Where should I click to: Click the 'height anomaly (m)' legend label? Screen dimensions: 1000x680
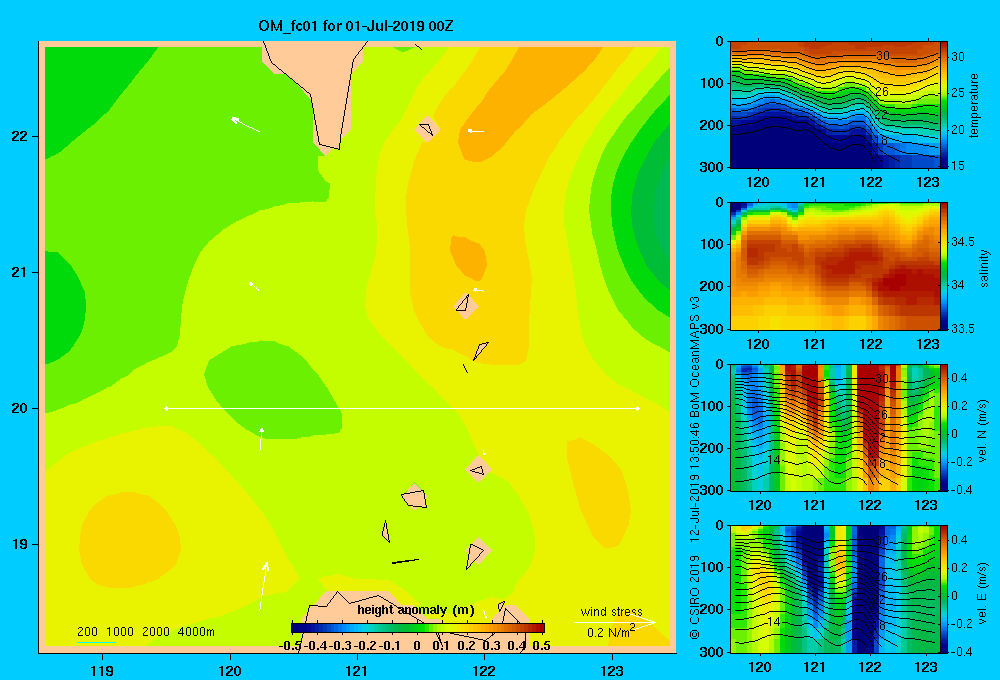coord(415,610)
